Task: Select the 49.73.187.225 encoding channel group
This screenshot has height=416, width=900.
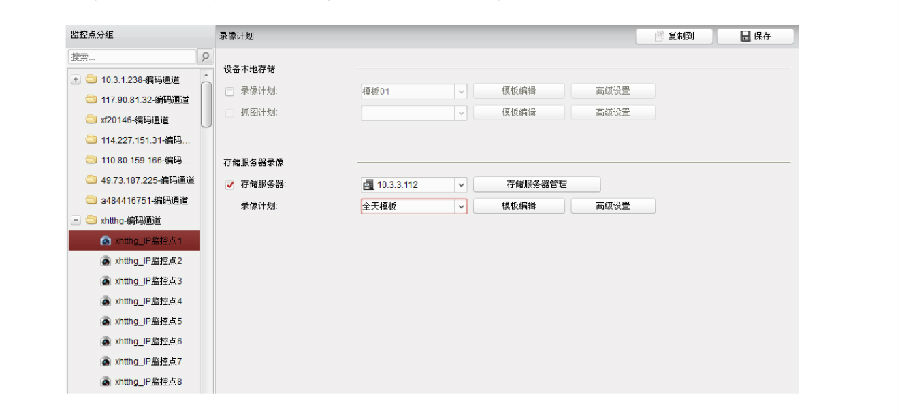Action: click(144, 180)
